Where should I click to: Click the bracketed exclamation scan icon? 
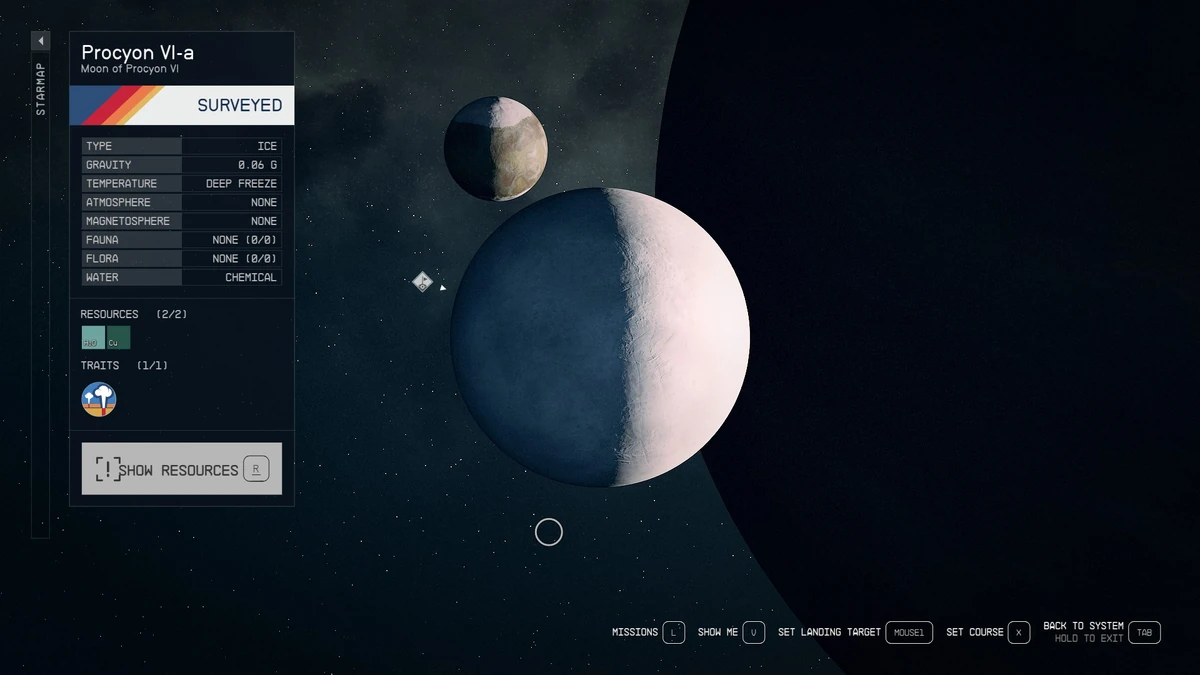click(x=108, y=467)
